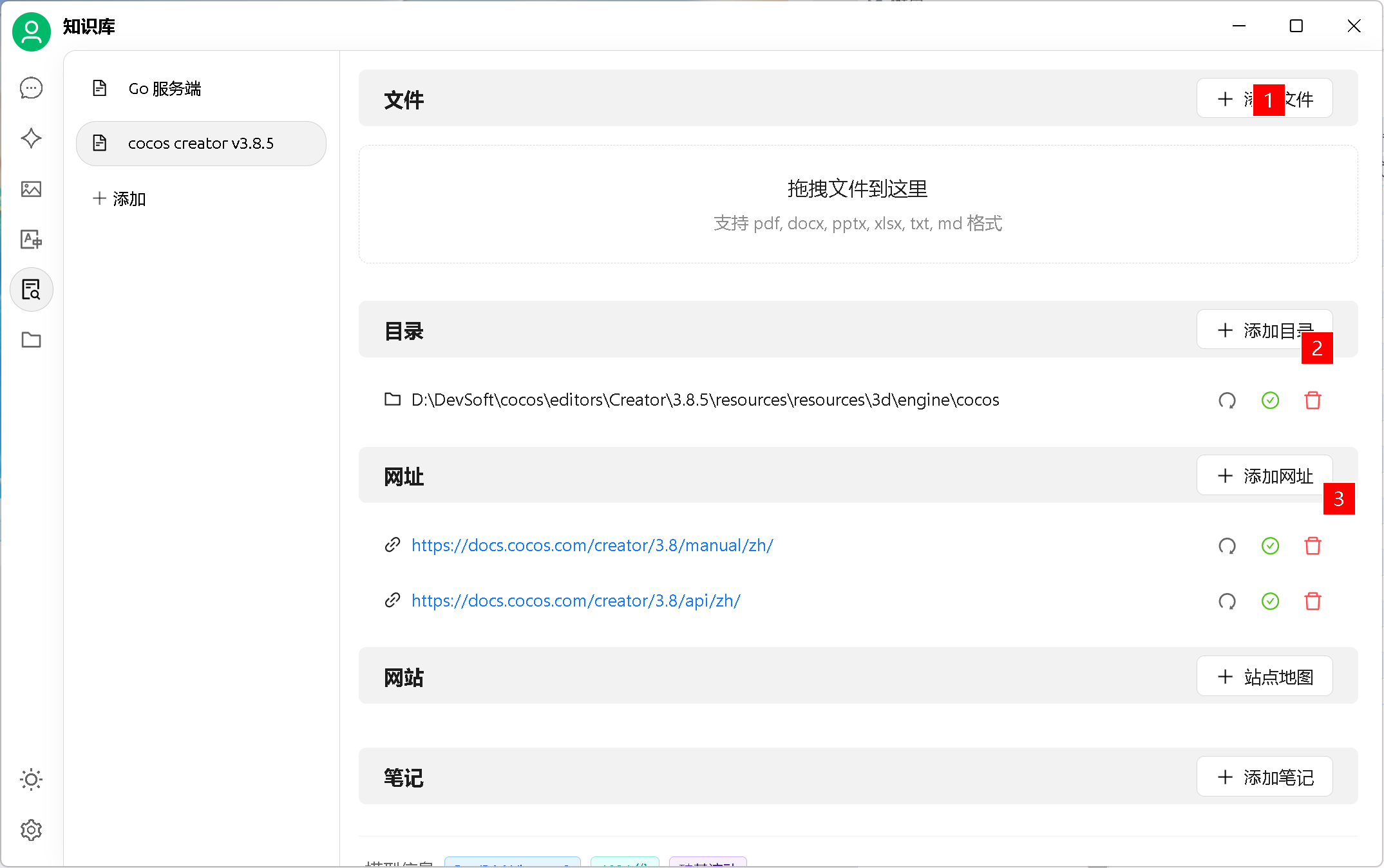Viewport: 1384px width, 868px height.
Task: Click the 添加笔记 button
Action: (x=1264, y=777)
